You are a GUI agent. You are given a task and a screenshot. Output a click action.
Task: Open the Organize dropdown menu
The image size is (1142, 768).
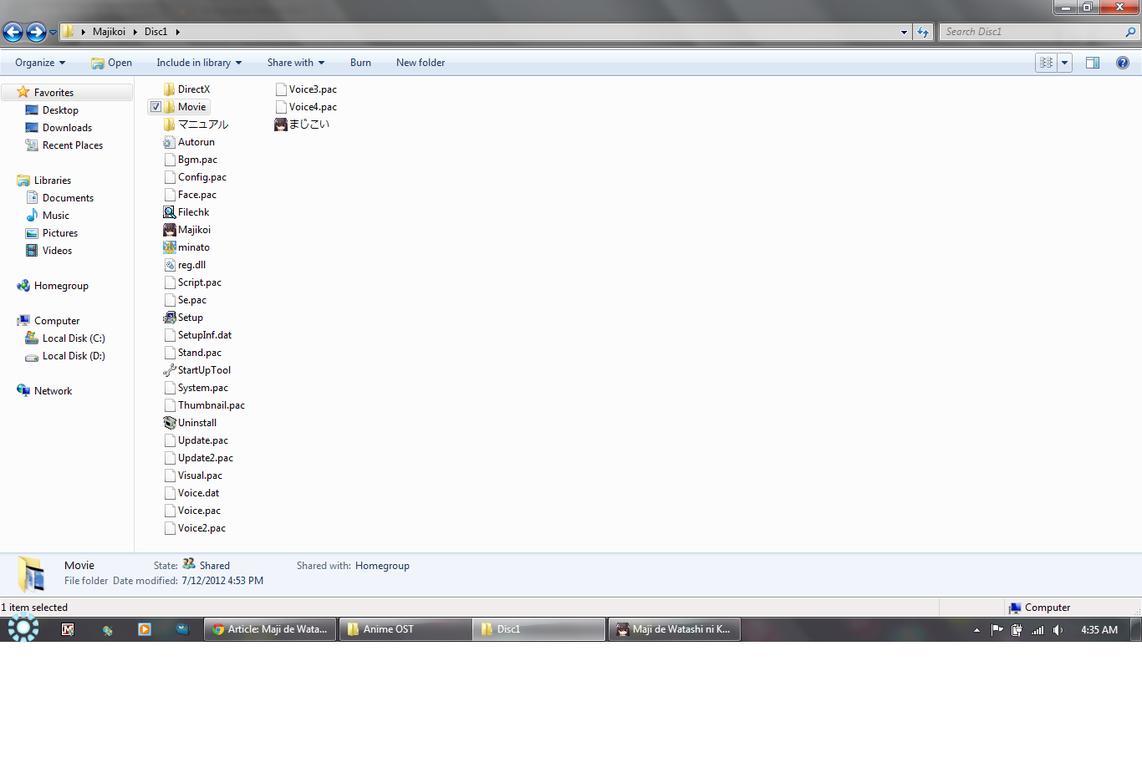[x=40, y=62]
